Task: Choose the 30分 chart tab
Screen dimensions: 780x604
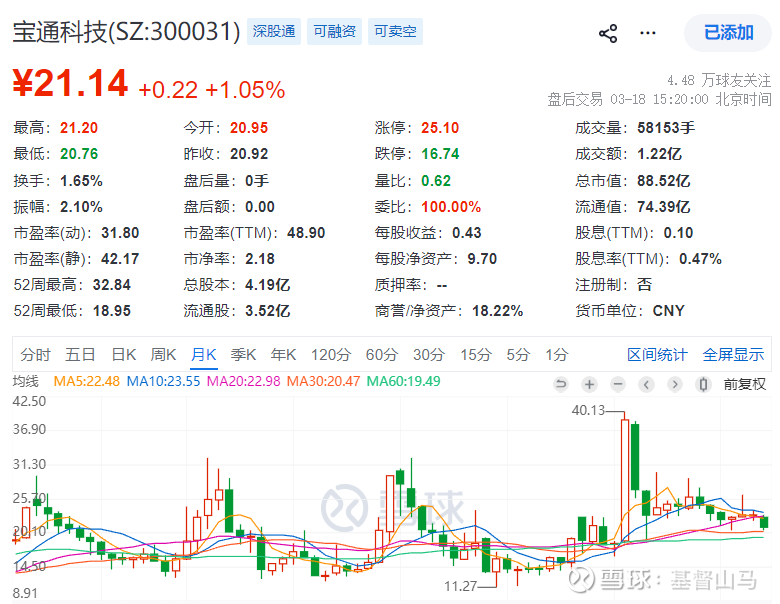Action: pos(429,355)
